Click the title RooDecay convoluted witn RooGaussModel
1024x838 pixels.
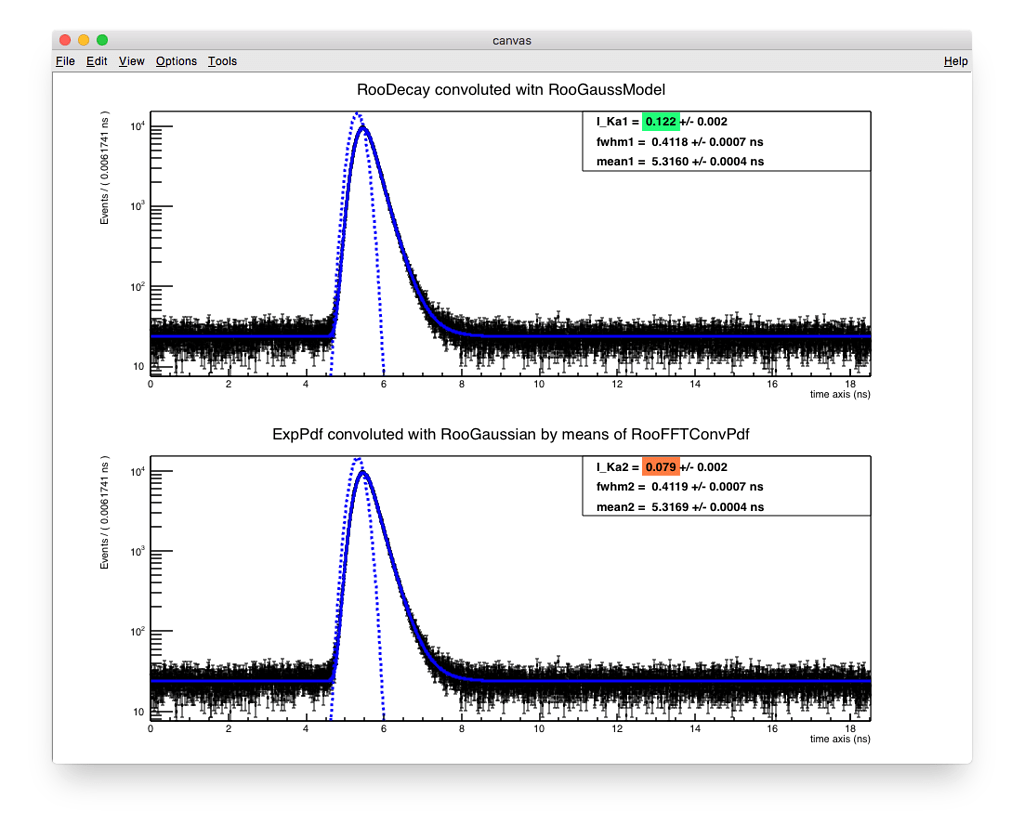click(x=512, y=89)
